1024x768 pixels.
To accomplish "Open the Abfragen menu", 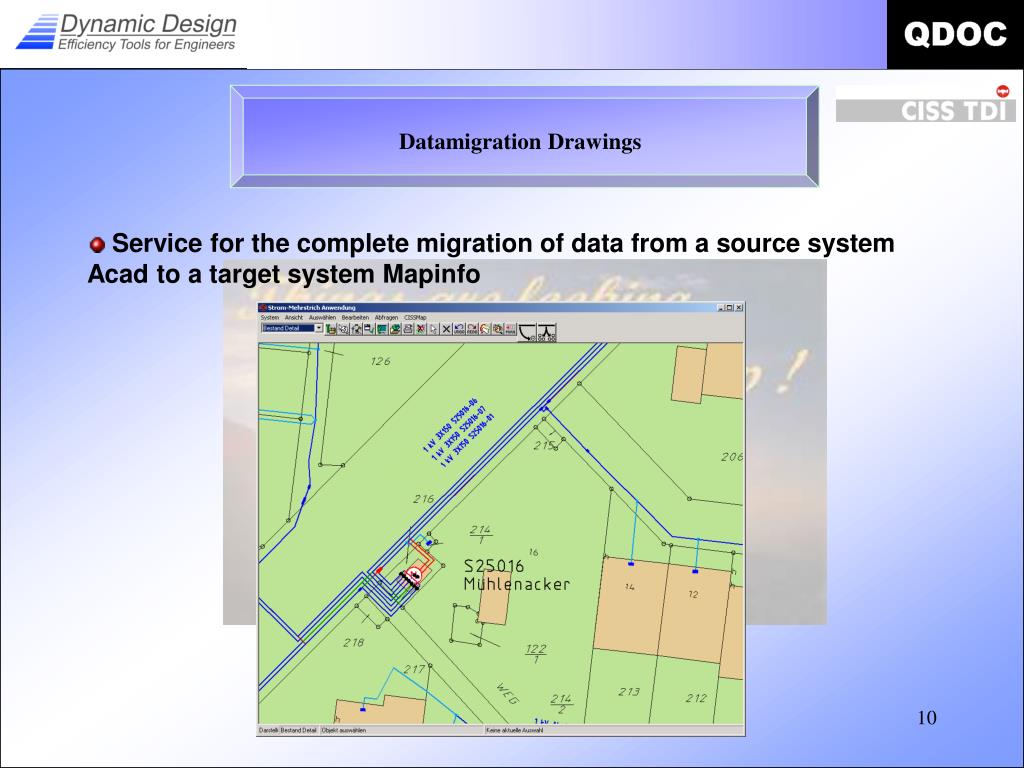I will 387,318.
